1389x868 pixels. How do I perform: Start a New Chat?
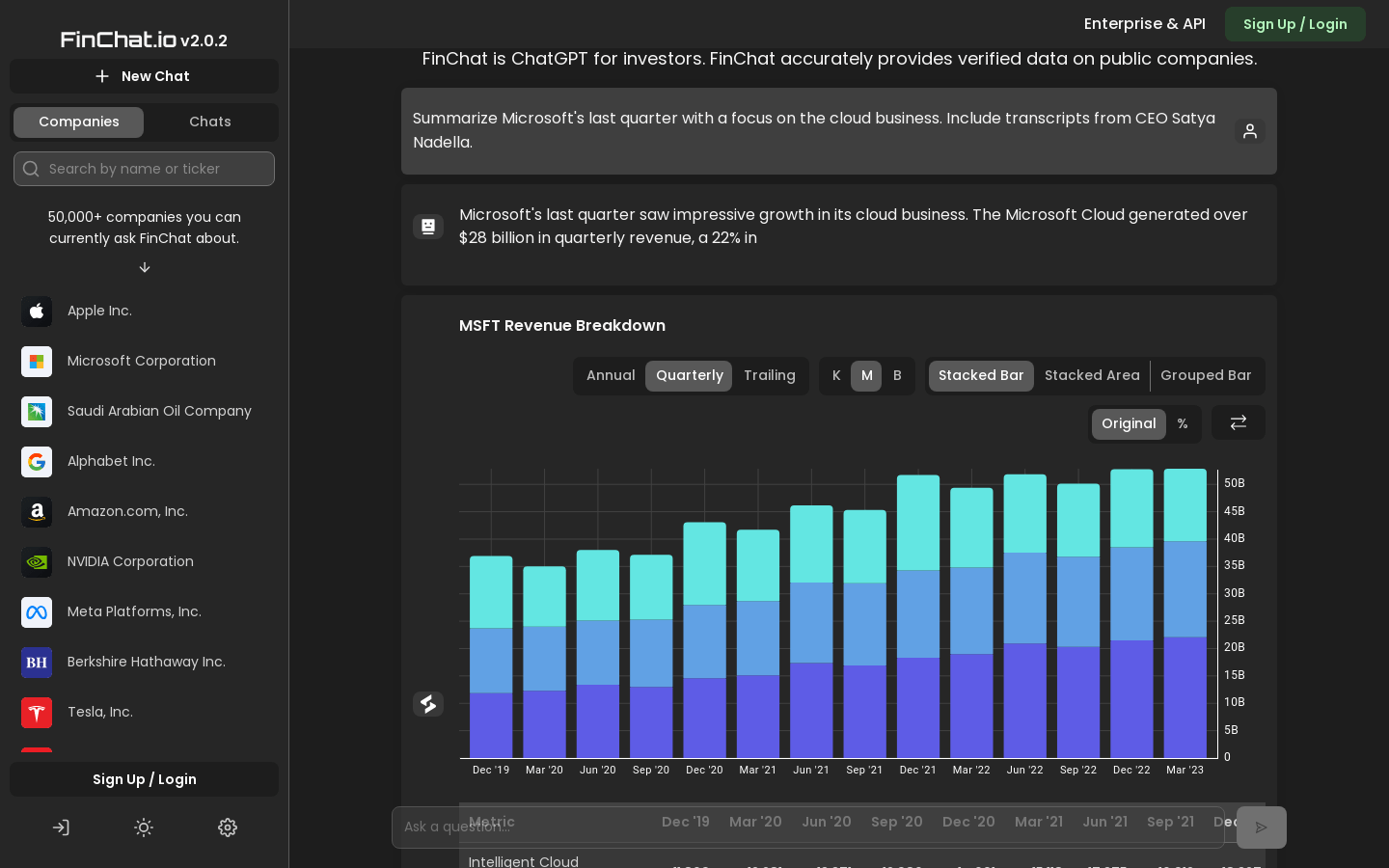coord(145,76)
